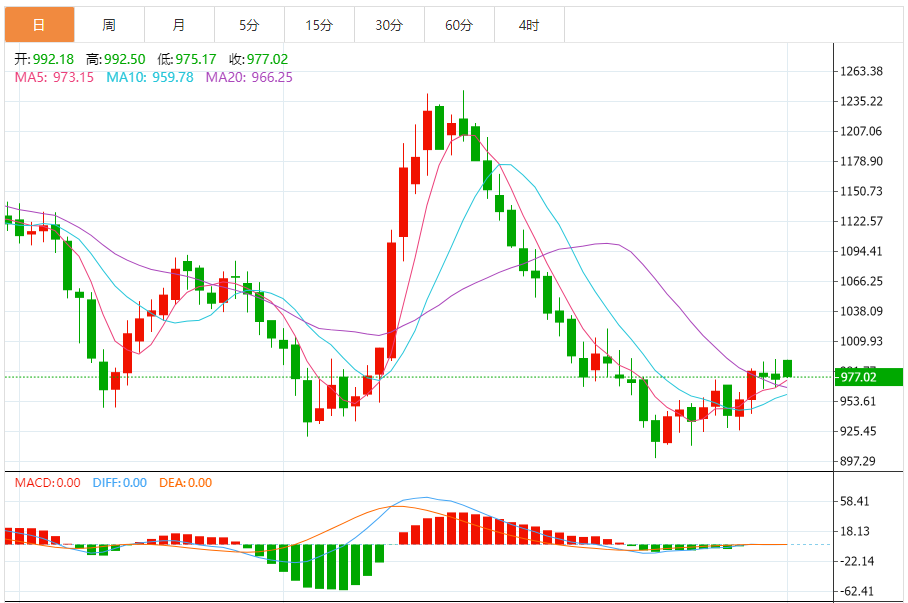Click the green 977.02 current price tag
Viewport: 908px width, 603px height.
[869, 377]
